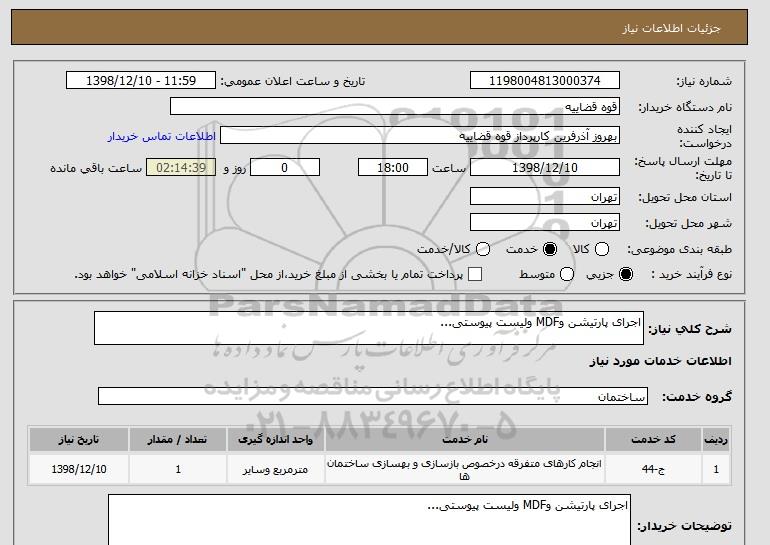Select the کالا/خدمت radio button
The width and height of the screenshot is (770, 545).
point(483,249)
